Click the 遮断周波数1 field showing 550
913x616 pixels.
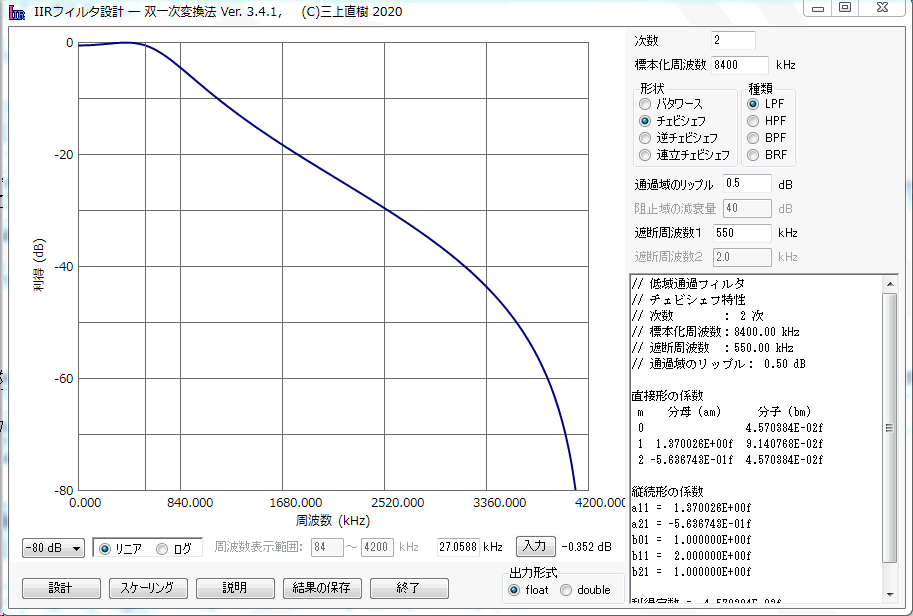click(741, 232)
